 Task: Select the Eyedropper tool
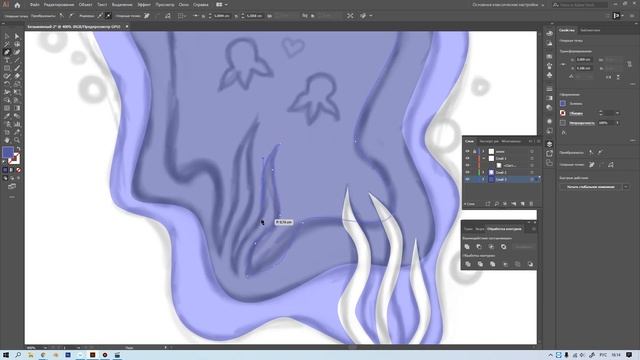pos(7,116)
